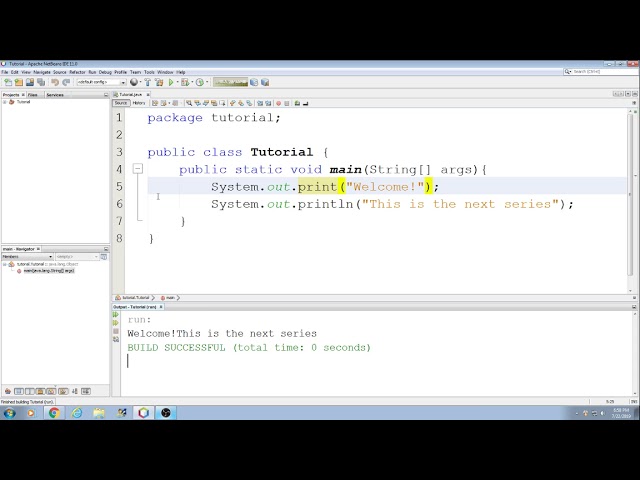Viewport: 640px width, 480px height.
Task: Select the main method in Navigator
Action: click(49, 271)
